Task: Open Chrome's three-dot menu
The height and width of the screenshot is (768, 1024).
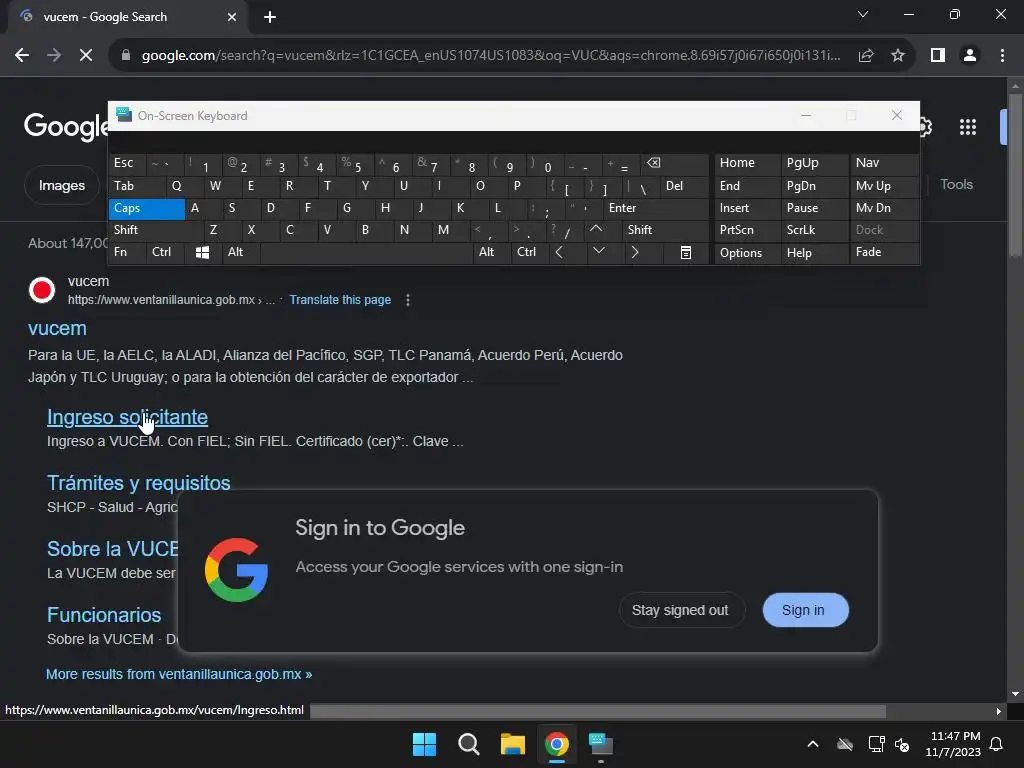Action: pos(1002,56)
